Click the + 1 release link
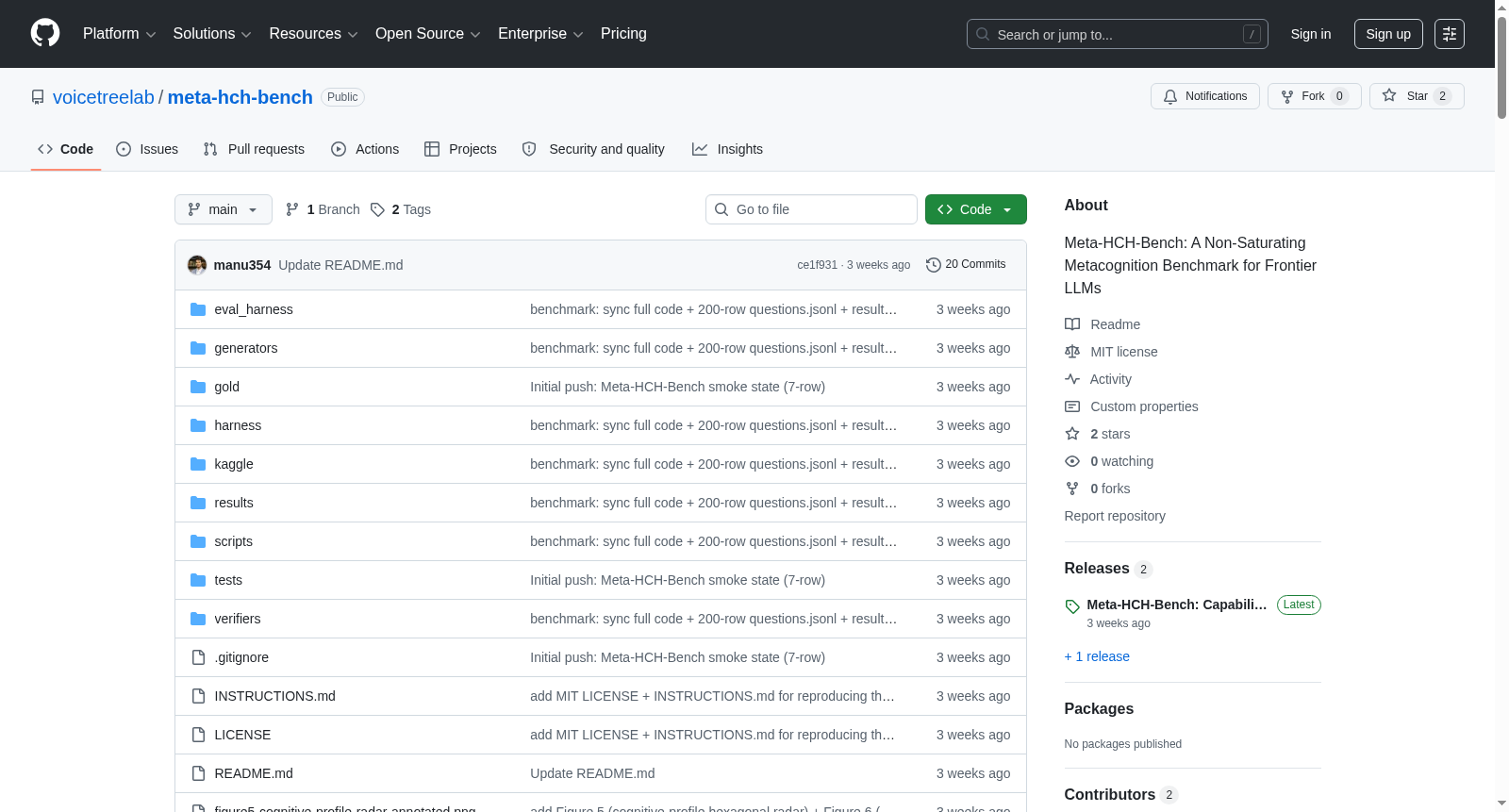 [1097, 656]
